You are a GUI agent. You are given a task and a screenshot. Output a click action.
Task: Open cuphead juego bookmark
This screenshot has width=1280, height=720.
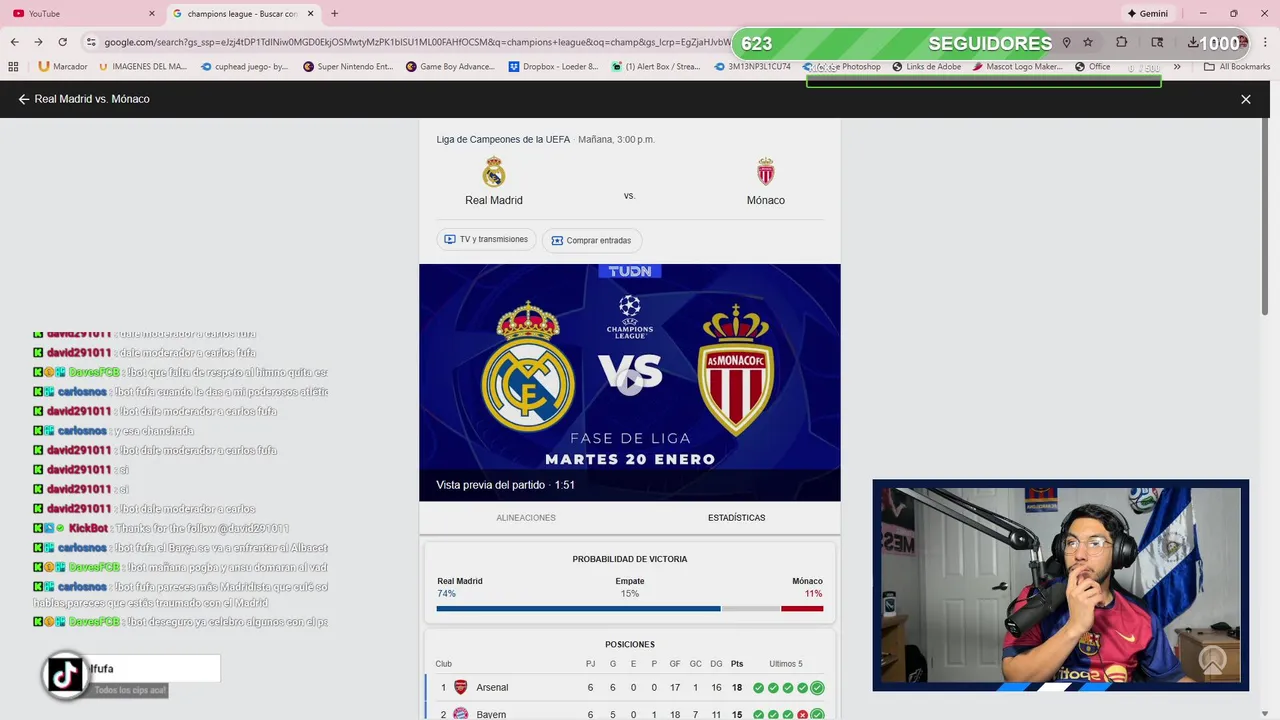point(245,67)
